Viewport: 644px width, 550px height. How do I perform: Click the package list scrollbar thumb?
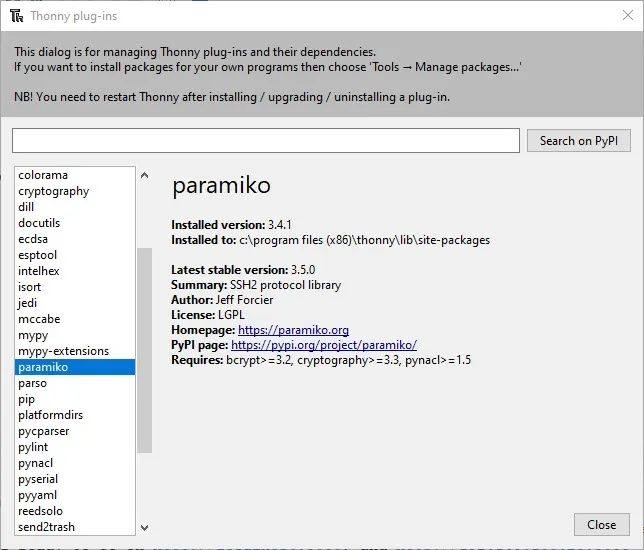(x=144, y=350)
